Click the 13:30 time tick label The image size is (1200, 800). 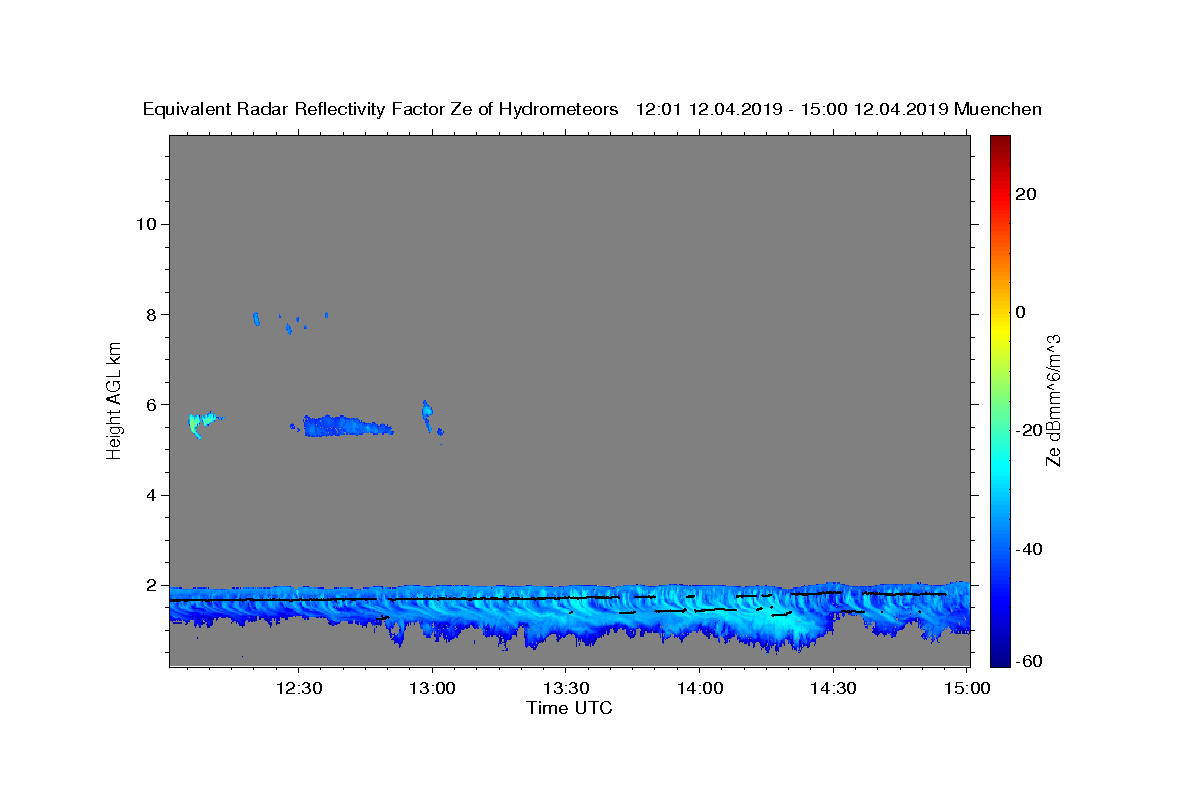click(565, 688)
